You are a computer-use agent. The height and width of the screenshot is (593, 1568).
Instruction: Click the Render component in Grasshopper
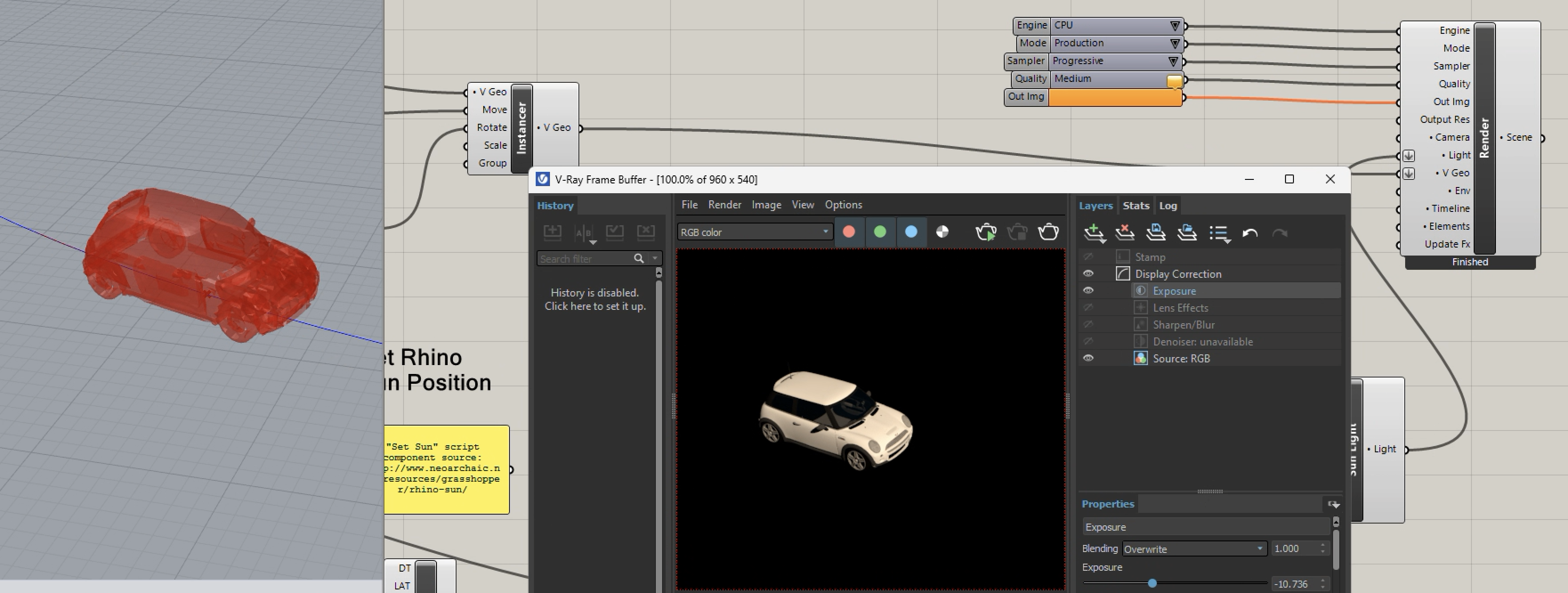1484,138
